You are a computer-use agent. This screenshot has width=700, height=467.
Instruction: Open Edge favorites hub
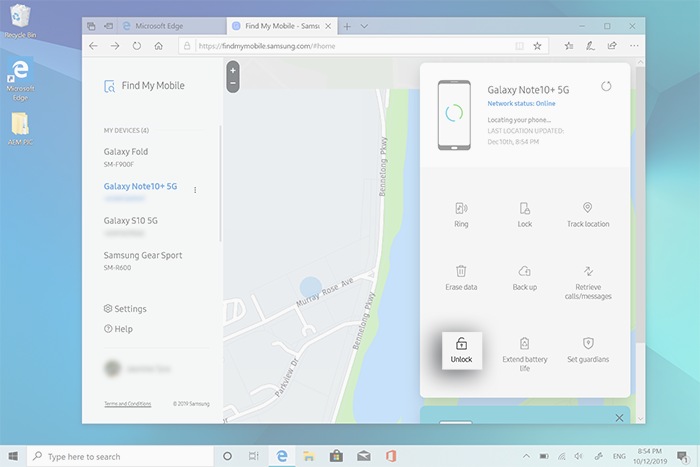569,46
